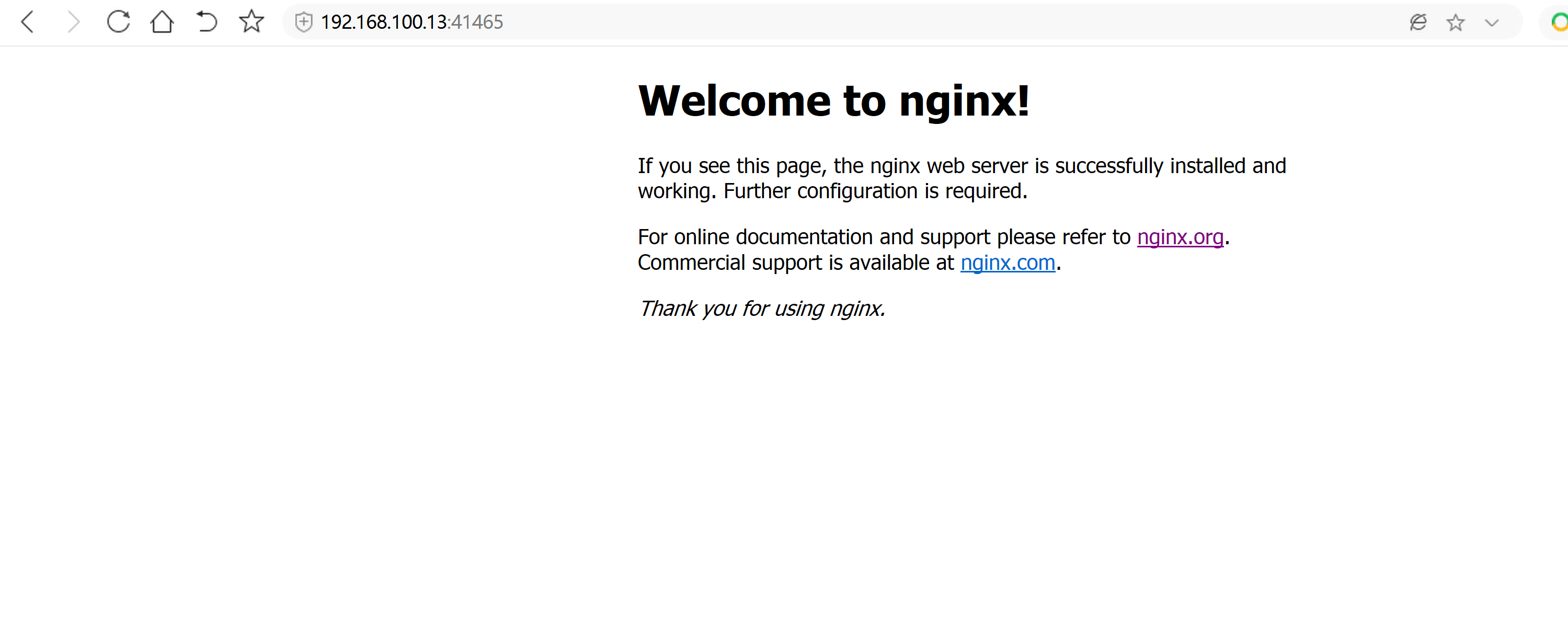Click the 'Commercial support is available at' text
The image size is (1568, 626).
point(796,263)
